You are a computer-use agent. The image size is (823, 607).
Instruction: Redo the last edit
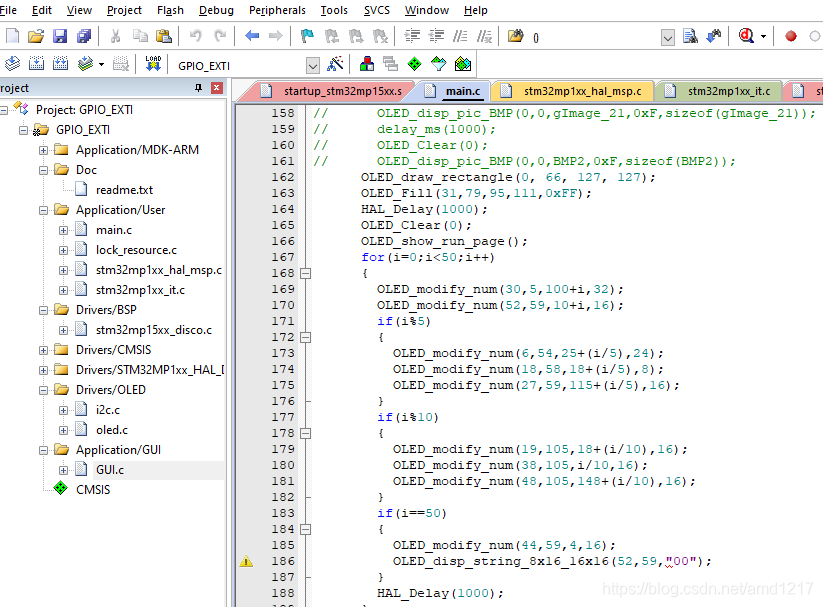click(220, 36)
